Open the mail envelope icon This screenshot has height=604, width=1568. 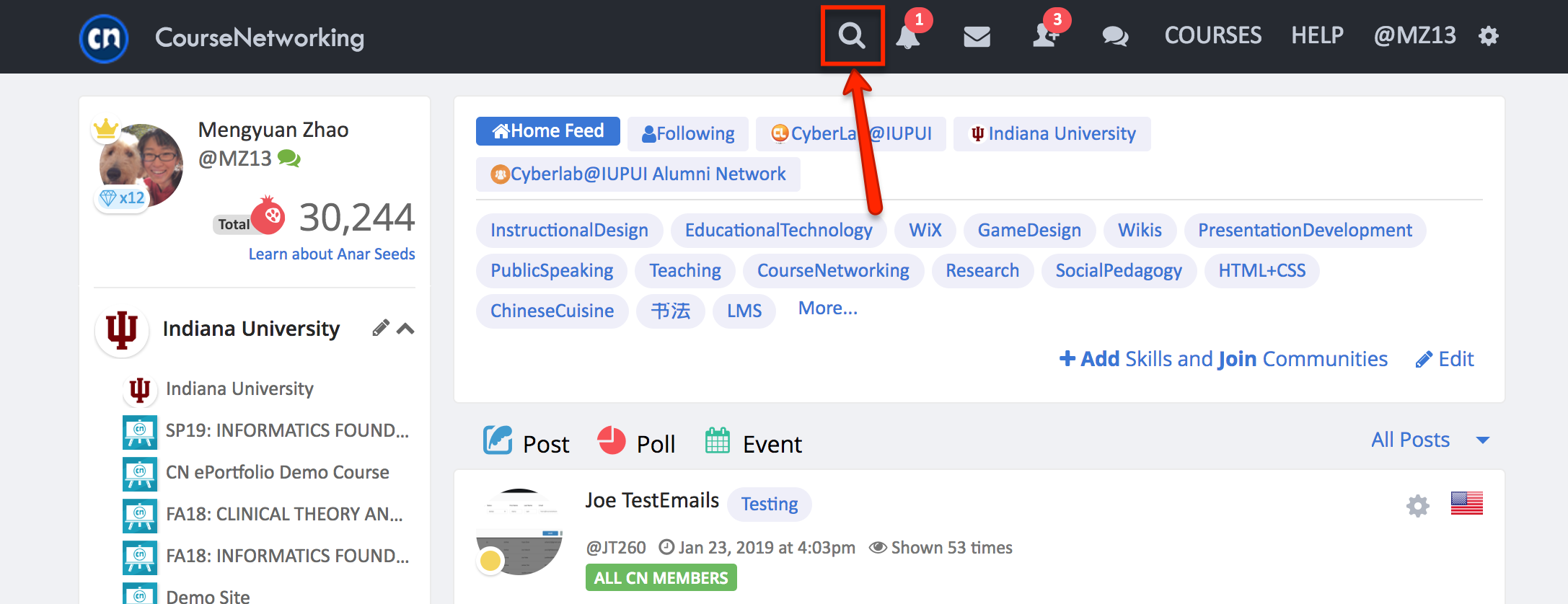click(x=977, y=36)
